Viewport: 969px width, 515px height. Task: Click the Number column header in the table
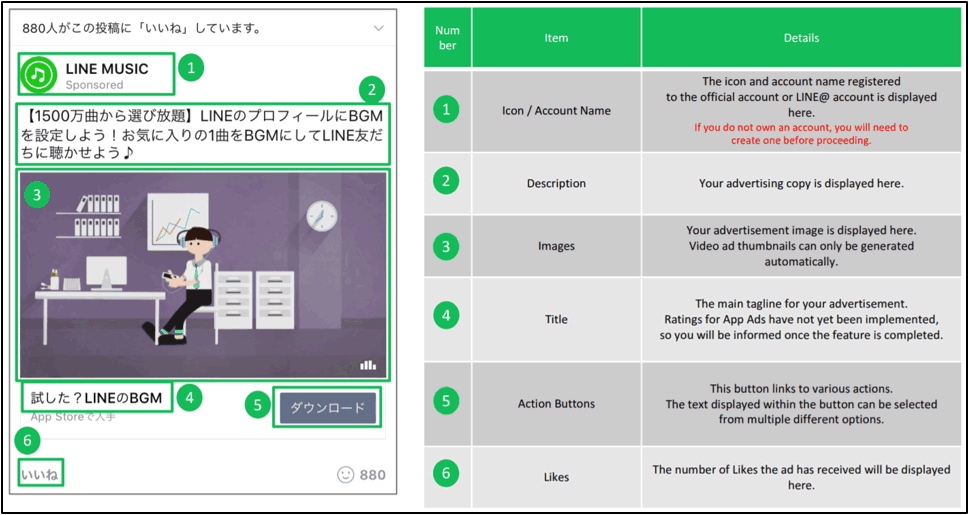[x=447, y=38]
